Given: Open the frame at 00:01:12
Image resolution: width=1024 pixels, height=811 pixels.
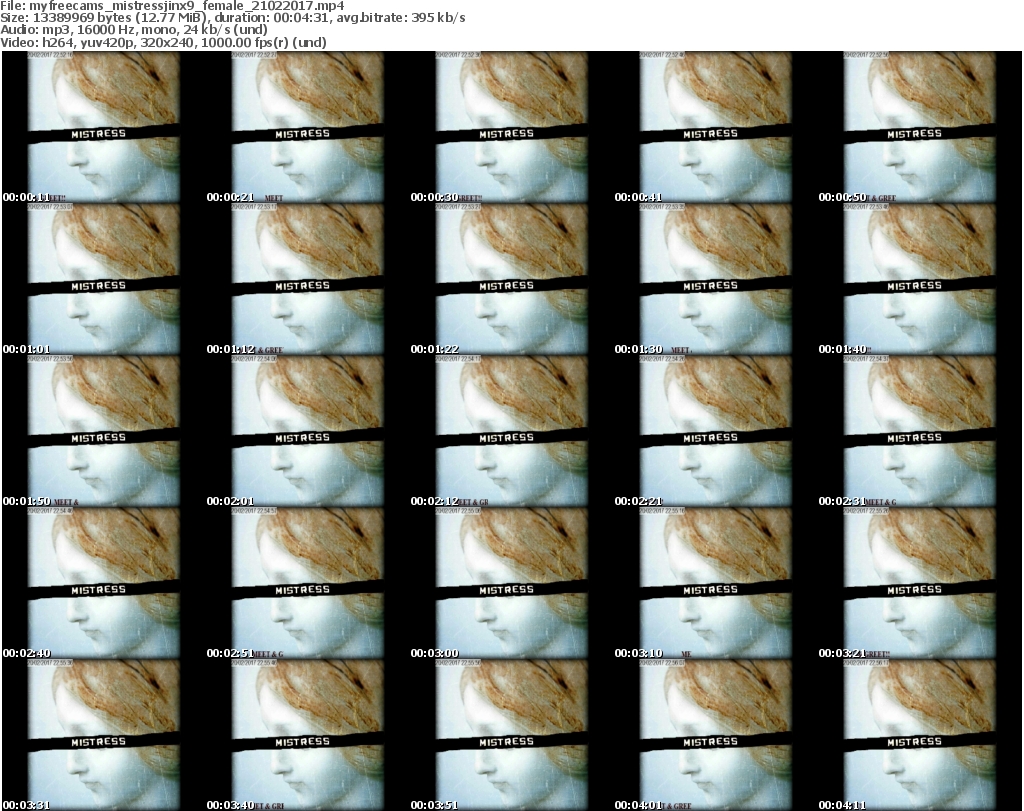Looking at the screenshot, I should 308,279.
